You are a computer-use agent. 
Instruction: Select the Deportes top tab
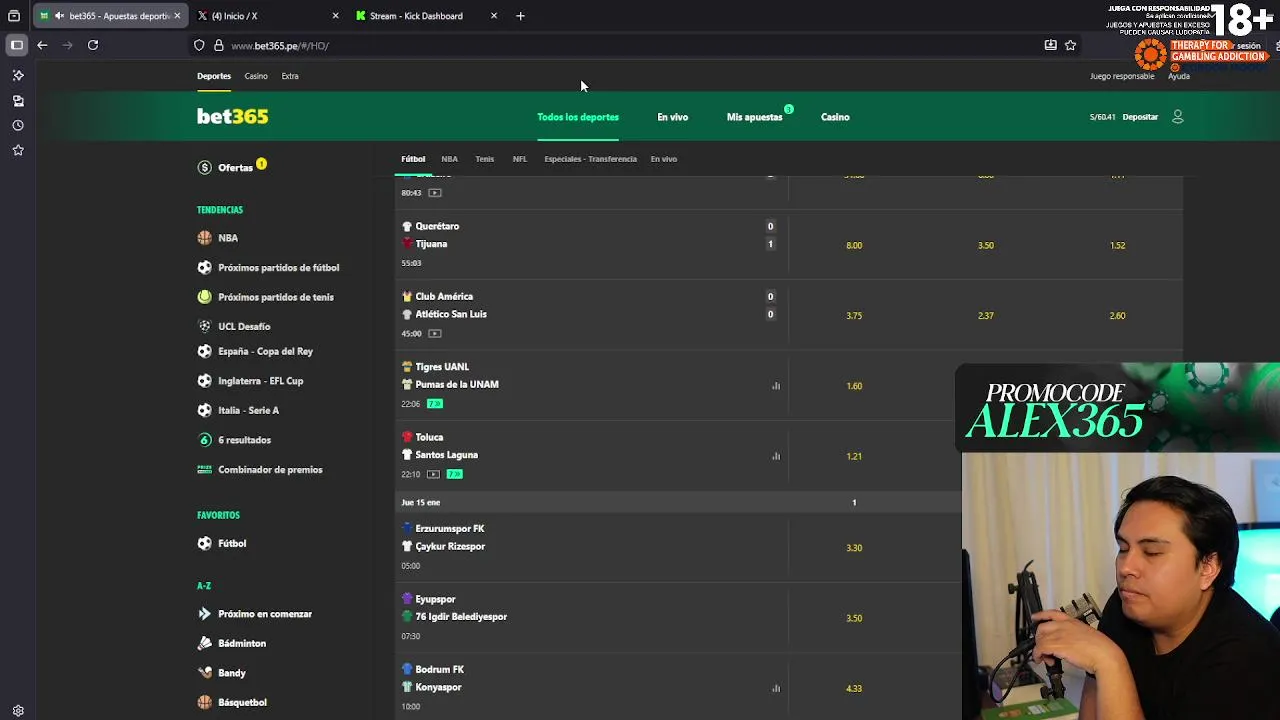point(214,76)
